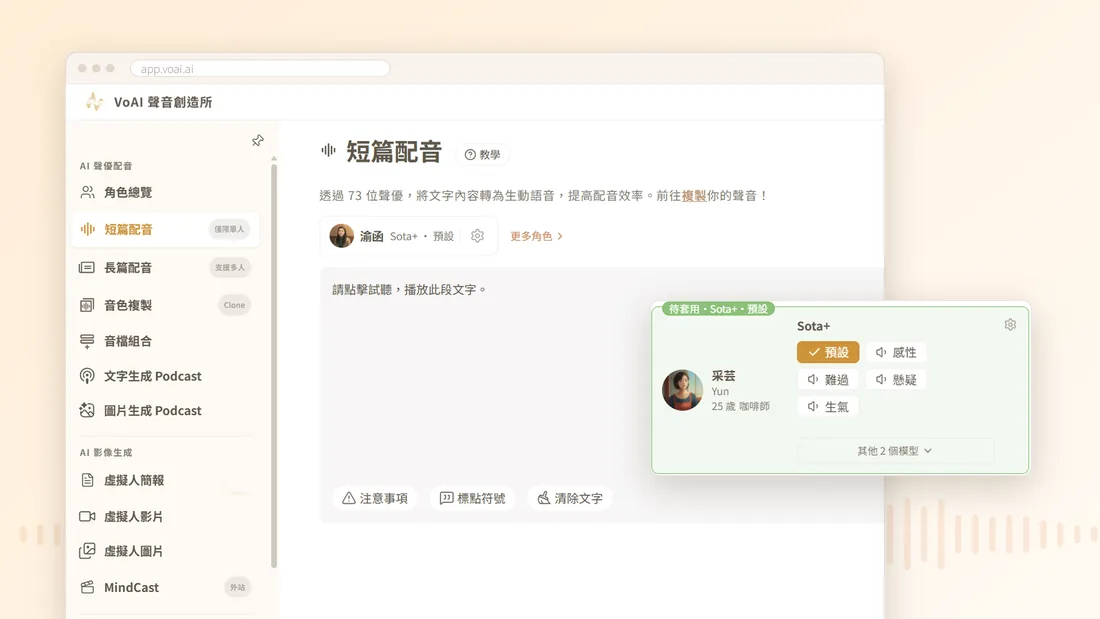
Task: Open 標點符號 button
Action: 472,498
